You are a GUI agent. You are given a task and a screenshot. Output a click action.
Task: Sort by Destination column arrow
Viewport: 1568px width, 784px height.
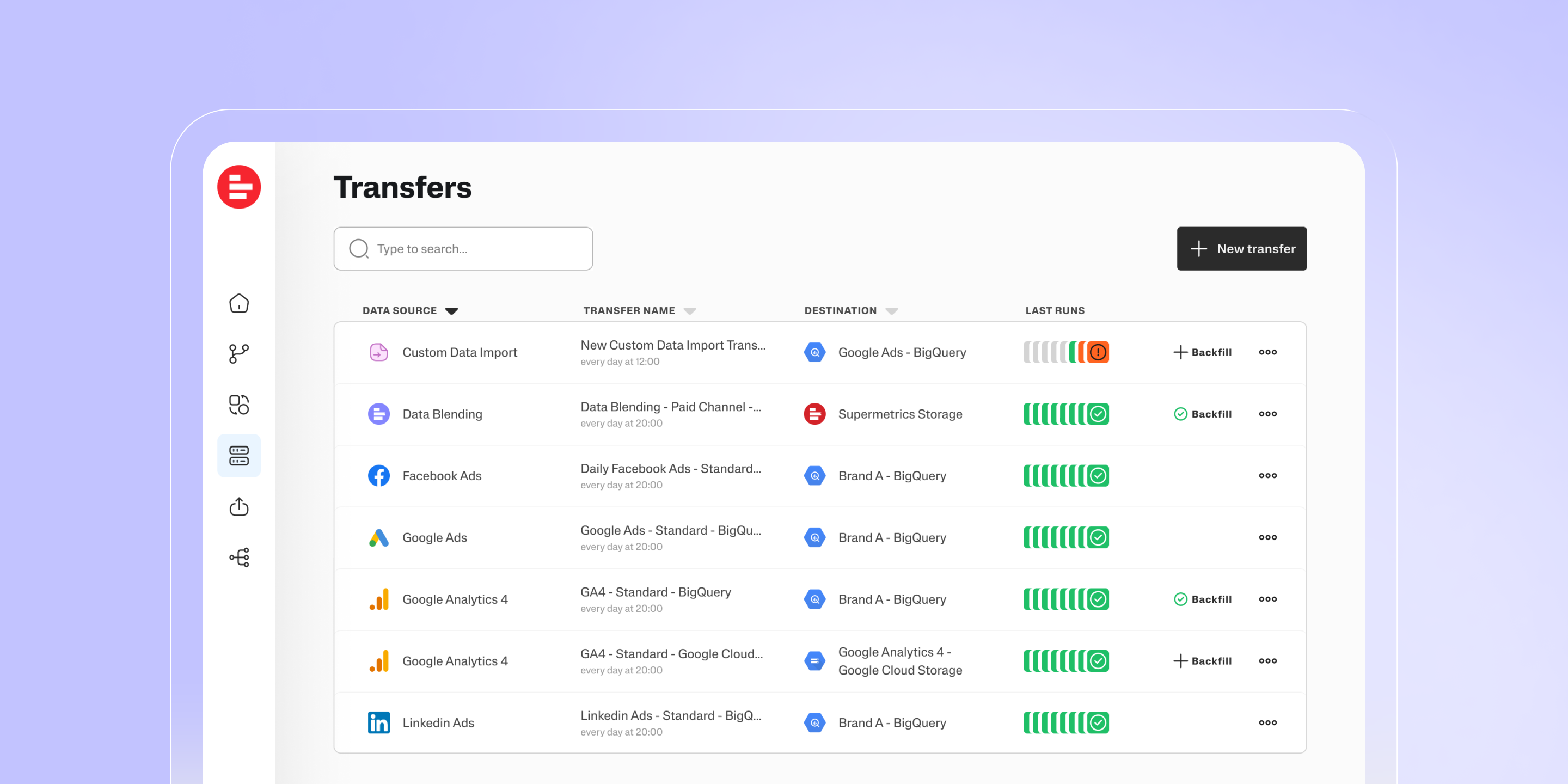(891, 311)
